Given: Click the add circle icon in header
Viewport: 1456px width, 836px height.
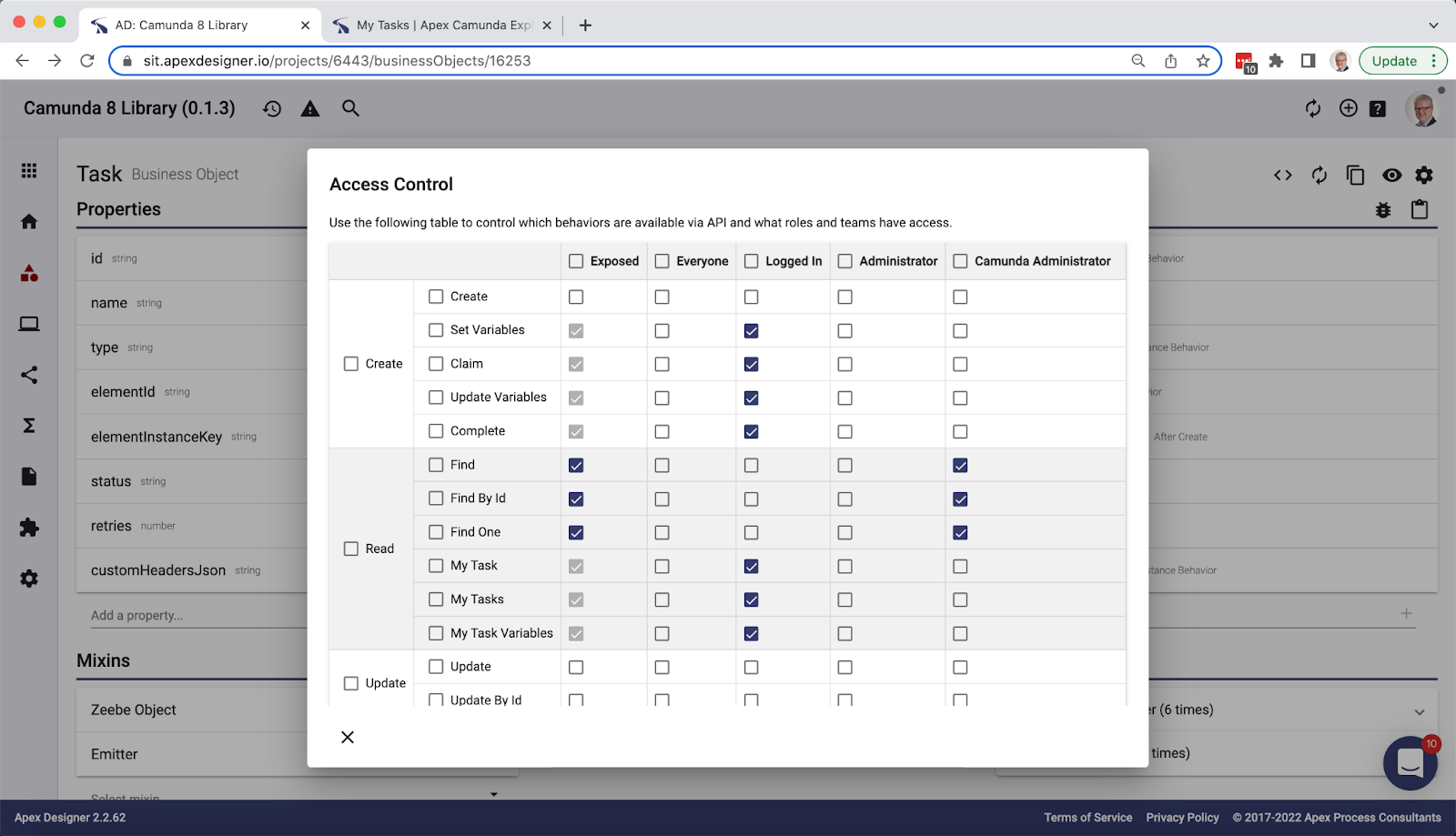Looking at the screenshot, I should (1349, 108).
